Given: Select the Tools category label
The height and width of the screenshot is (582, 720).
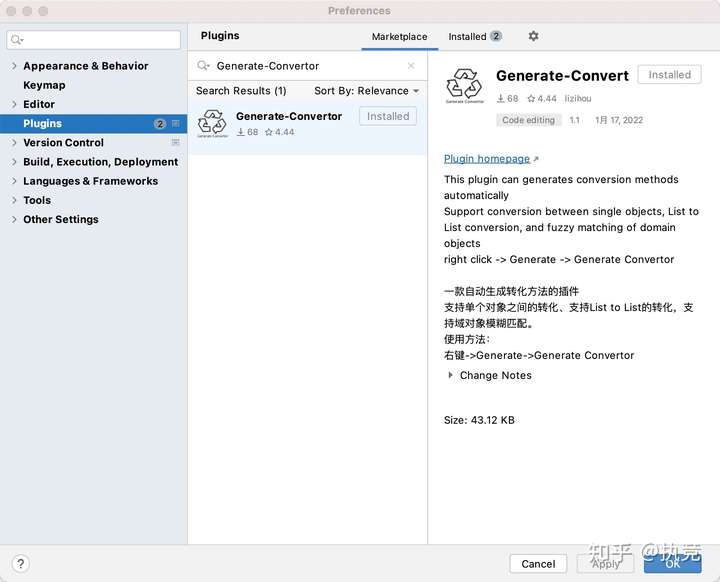Looking at the screenshot, I should 37,200.
